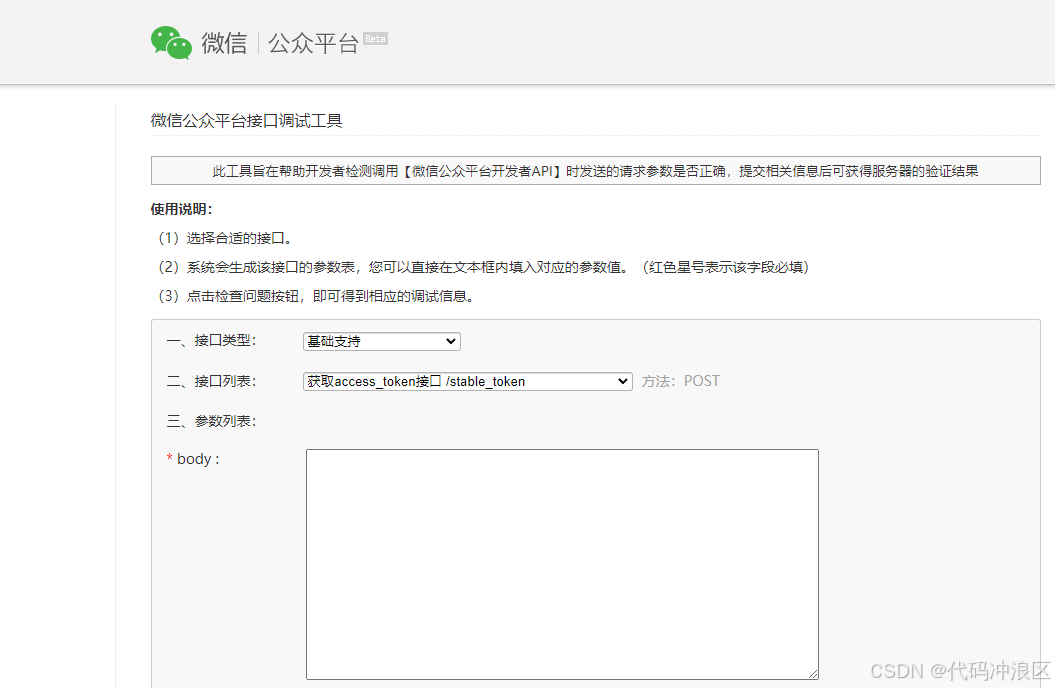Click the 三、参数列表 label
The width and height of the screenshot is (1055, 688).
211,421
